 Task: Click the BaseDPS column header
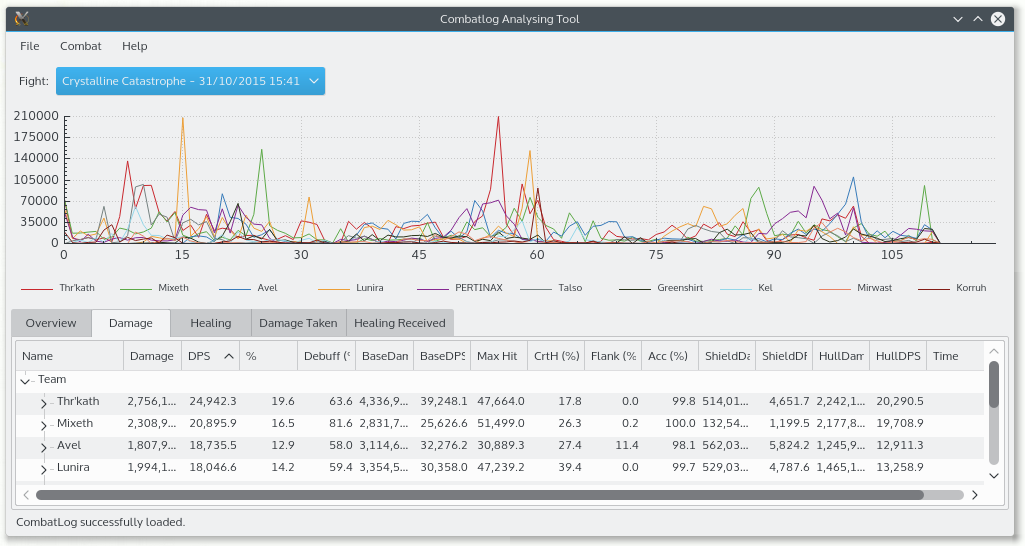442,356
